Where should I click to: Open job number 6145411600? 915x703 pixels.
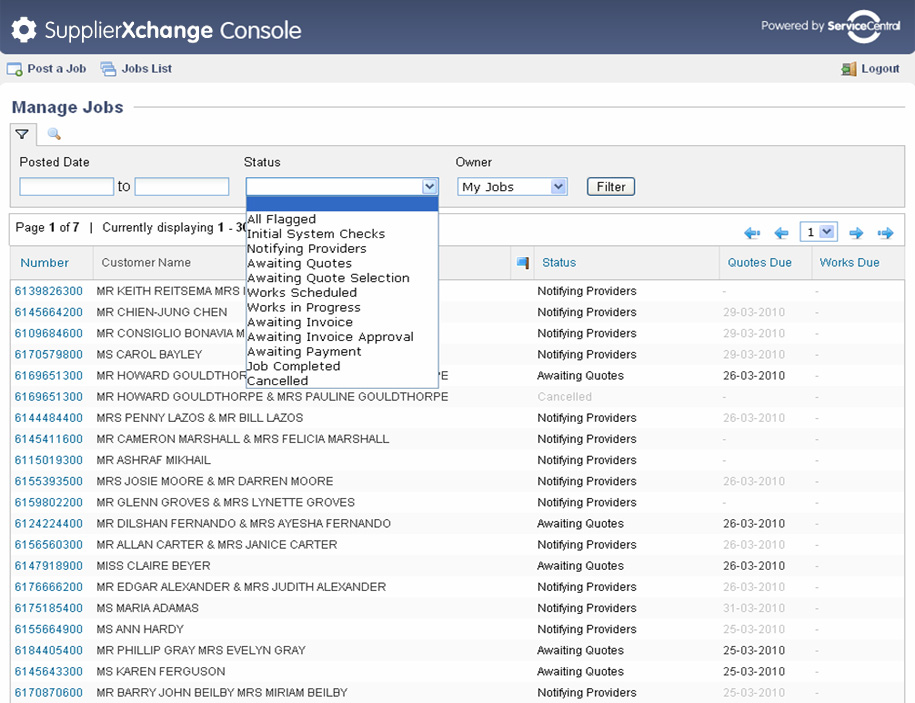[x=48, y=439]
